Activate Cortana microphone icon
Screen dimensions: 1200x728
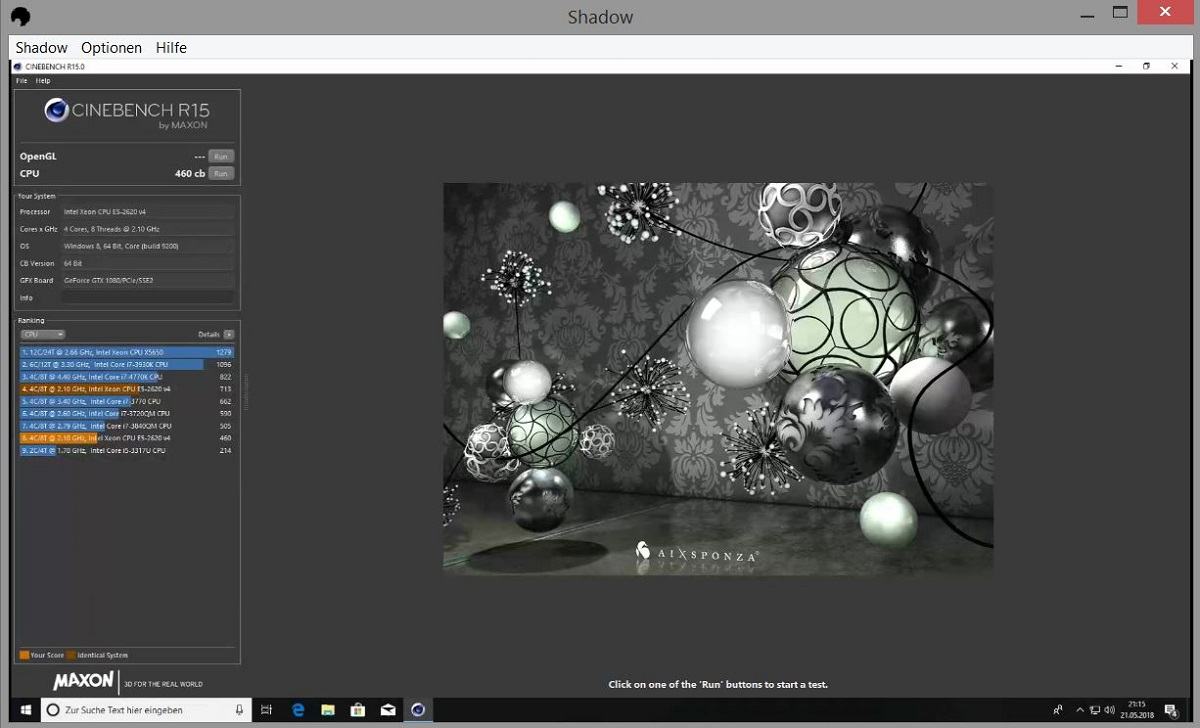tap(239, 710)
